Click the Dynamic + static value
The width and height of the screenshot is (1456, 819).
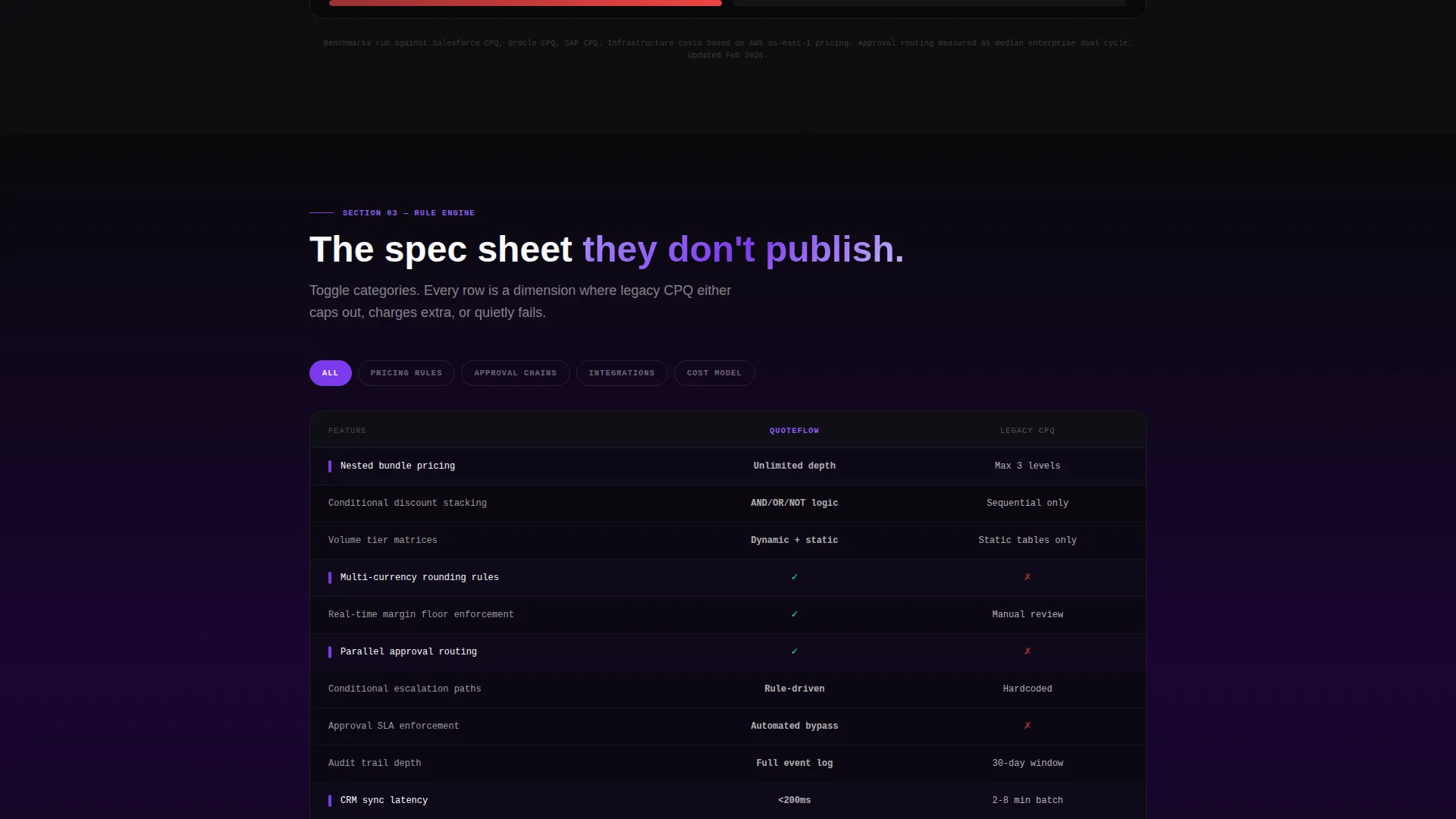794,540
